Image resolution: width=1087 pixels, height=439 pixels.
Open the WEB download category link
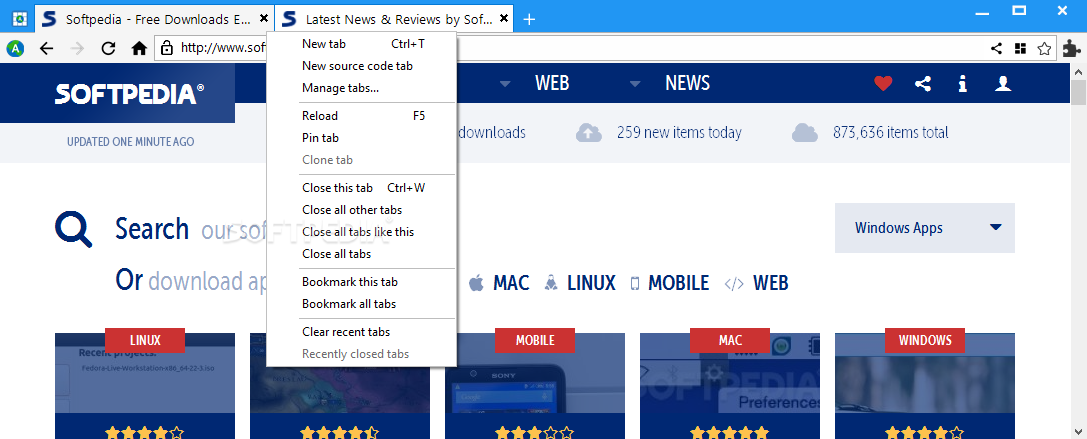pyautogui.click(x=771, y=283)
